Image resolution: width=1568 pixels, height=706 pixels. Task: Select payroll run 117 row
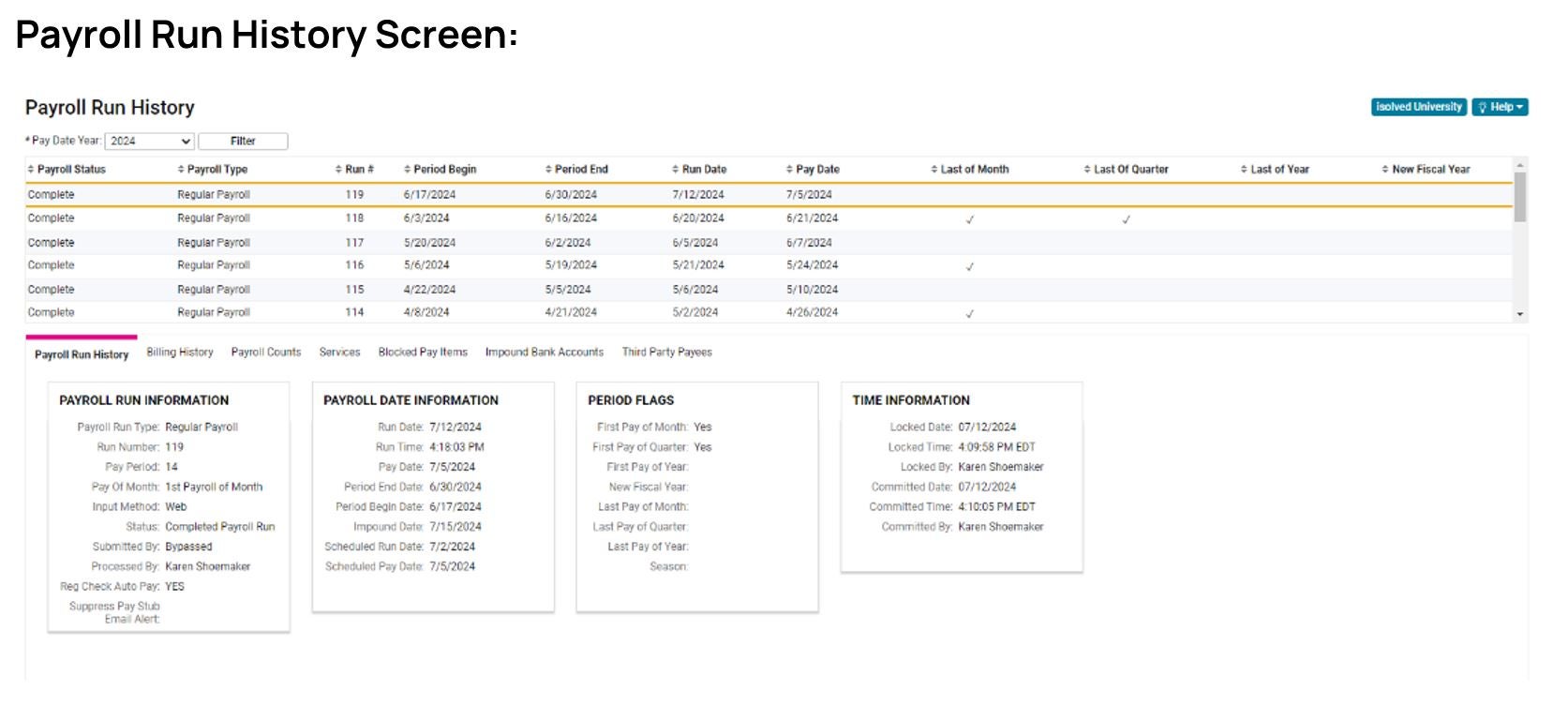coord(769,243)
